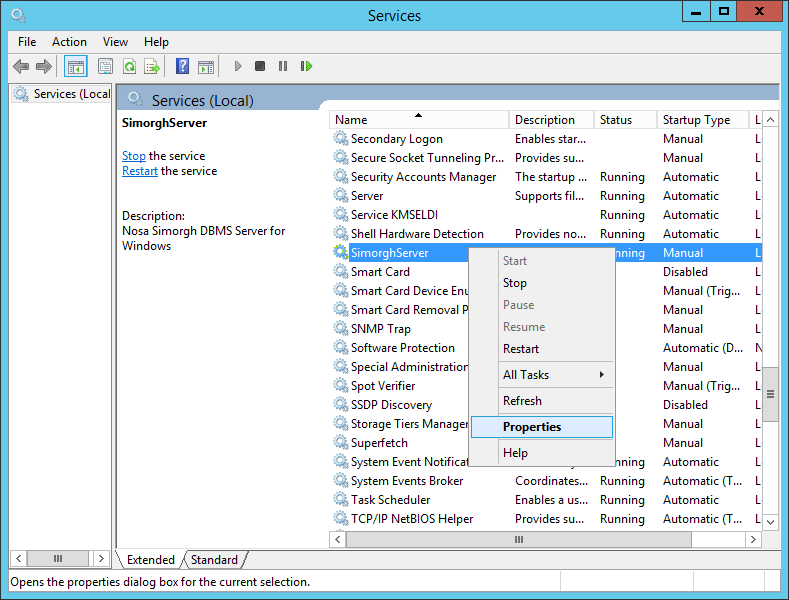Screen dimensions: 789x600
Task: Switch to the Standard tab
Action: [x=214, y=560]
